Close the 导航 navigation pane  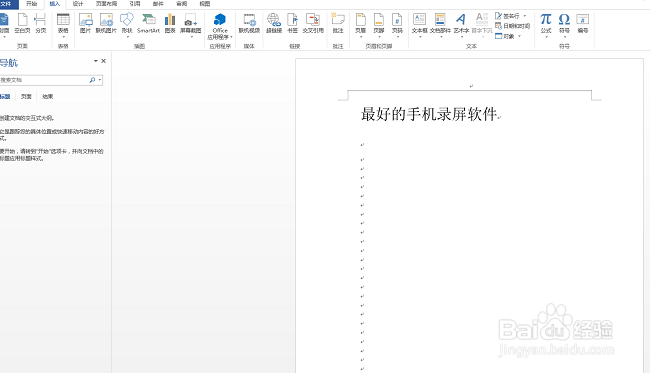point(104,61)
